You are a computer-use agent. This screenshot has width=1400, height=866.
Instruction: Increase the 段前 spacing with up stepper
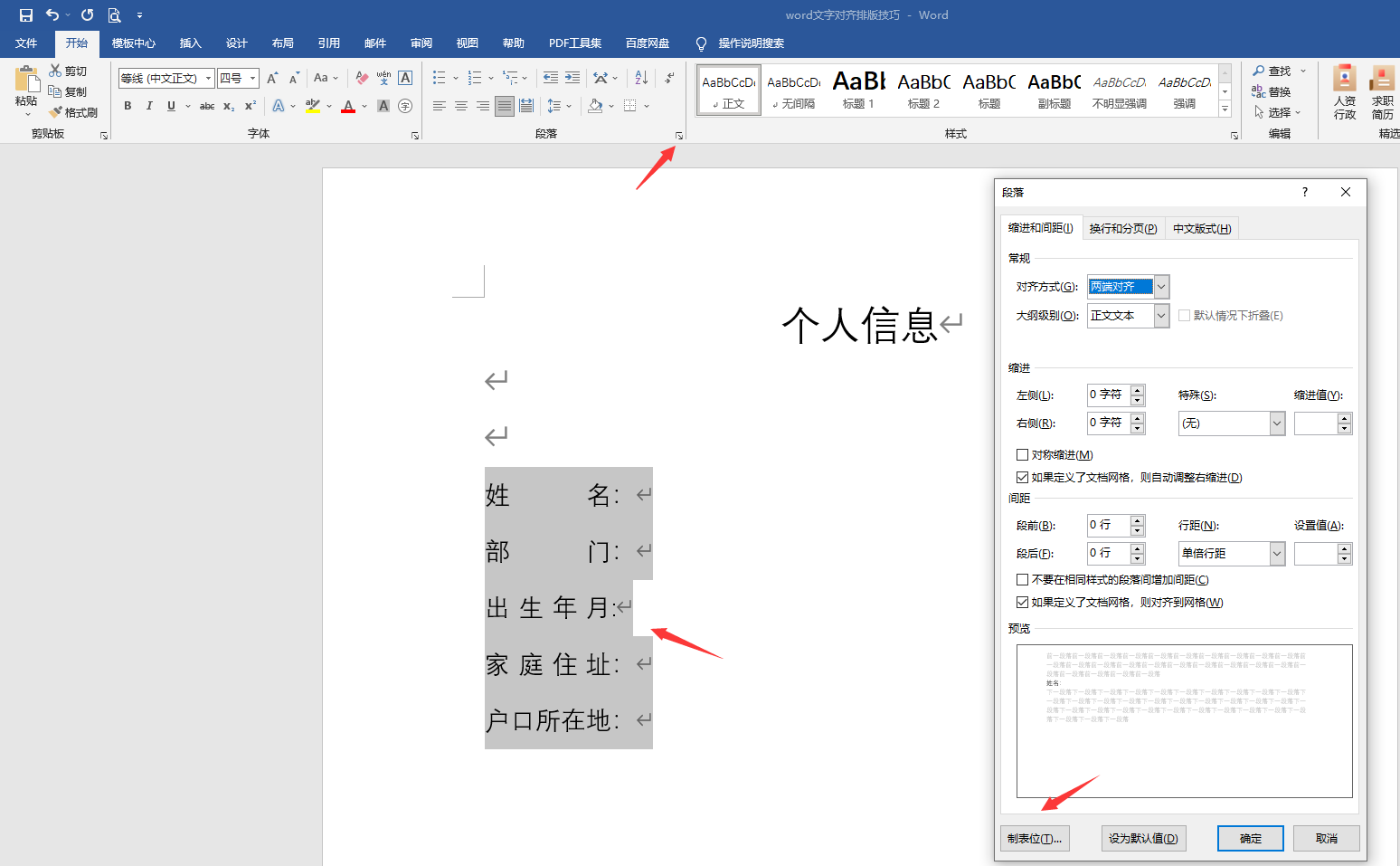point(1138,520)
